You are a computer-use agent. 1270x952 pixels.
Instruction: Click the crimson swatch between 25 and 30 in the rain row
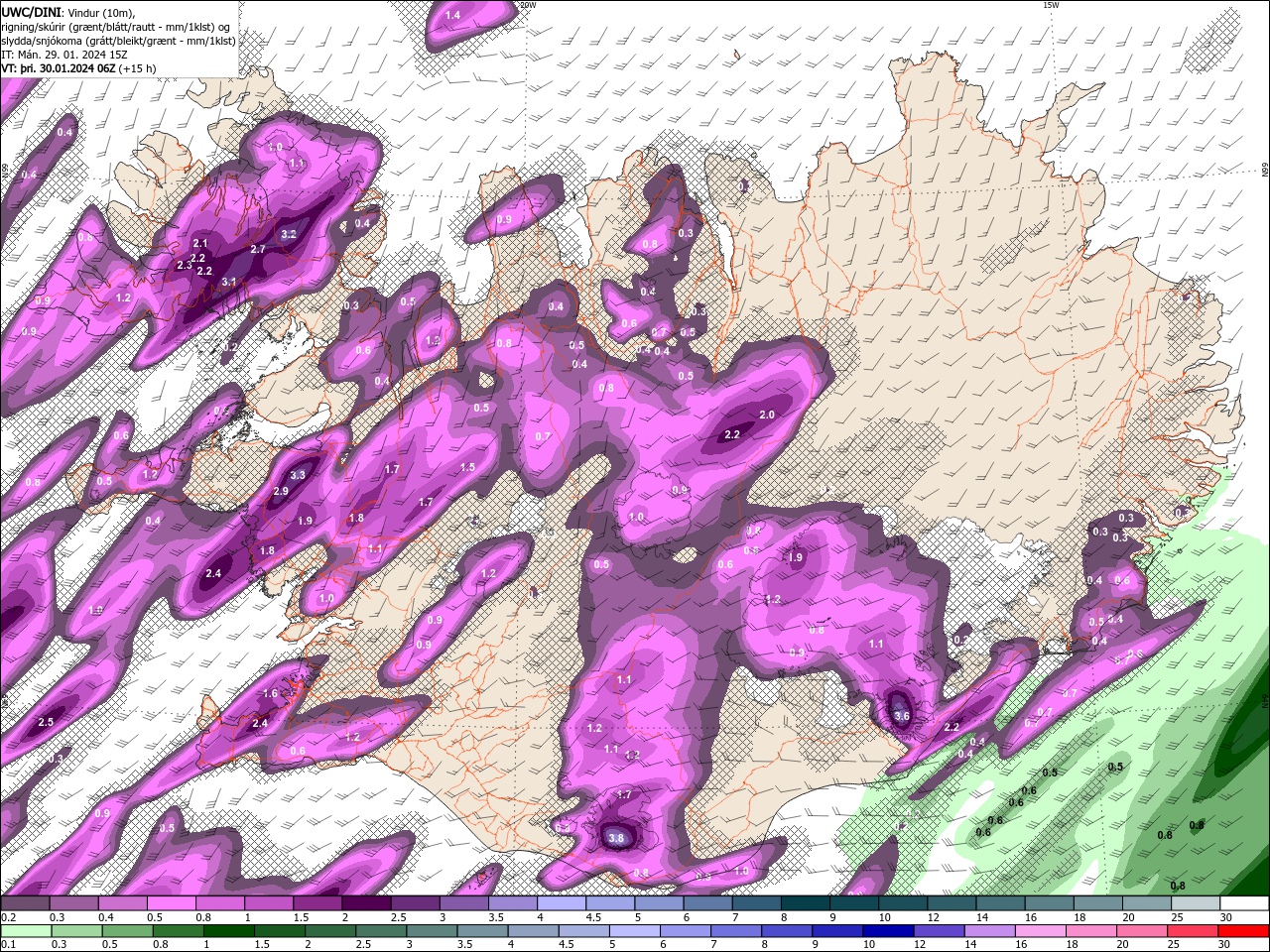point(1193,931)
